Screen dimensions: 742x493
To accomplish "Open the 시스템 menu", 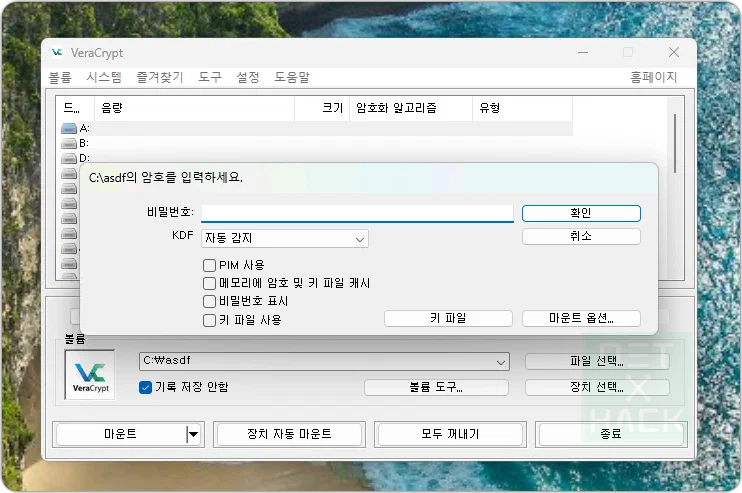I will pos(104,77).
